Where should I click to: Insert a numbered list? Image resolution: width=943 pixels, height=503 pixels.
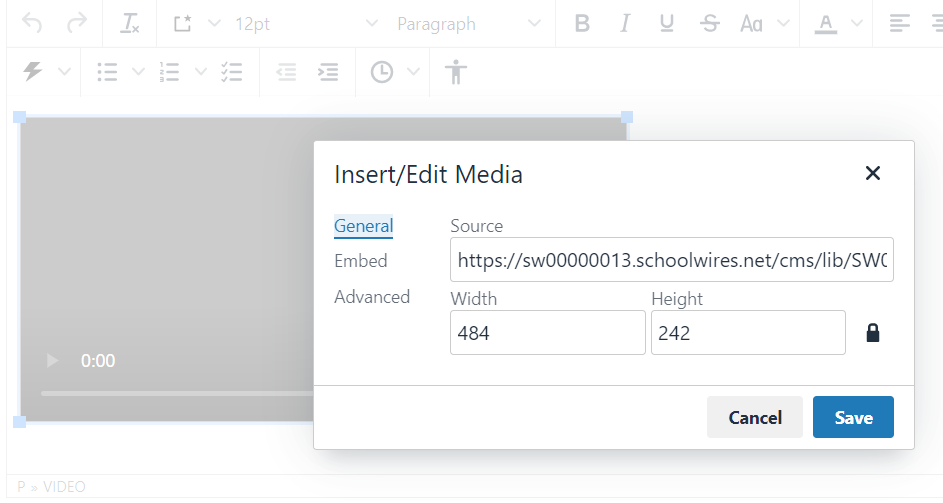[169, 72]
